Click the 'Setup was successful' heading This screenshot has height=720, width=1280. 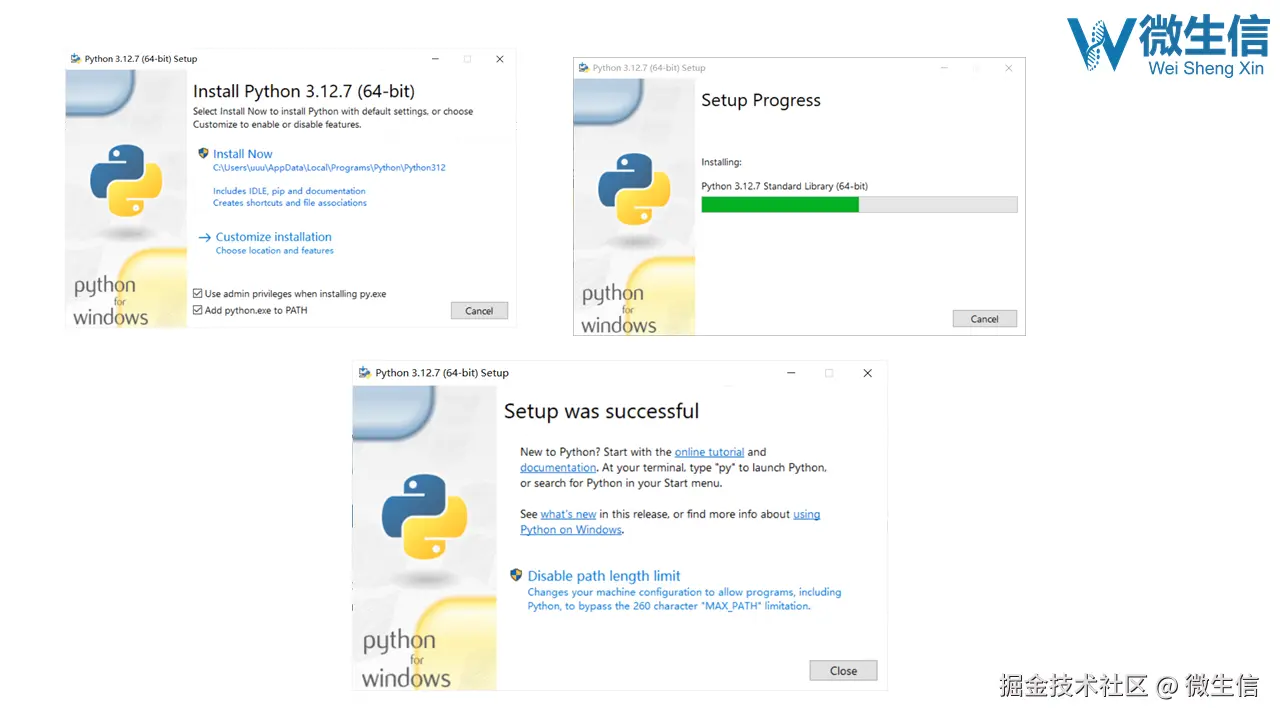[601, 411]
